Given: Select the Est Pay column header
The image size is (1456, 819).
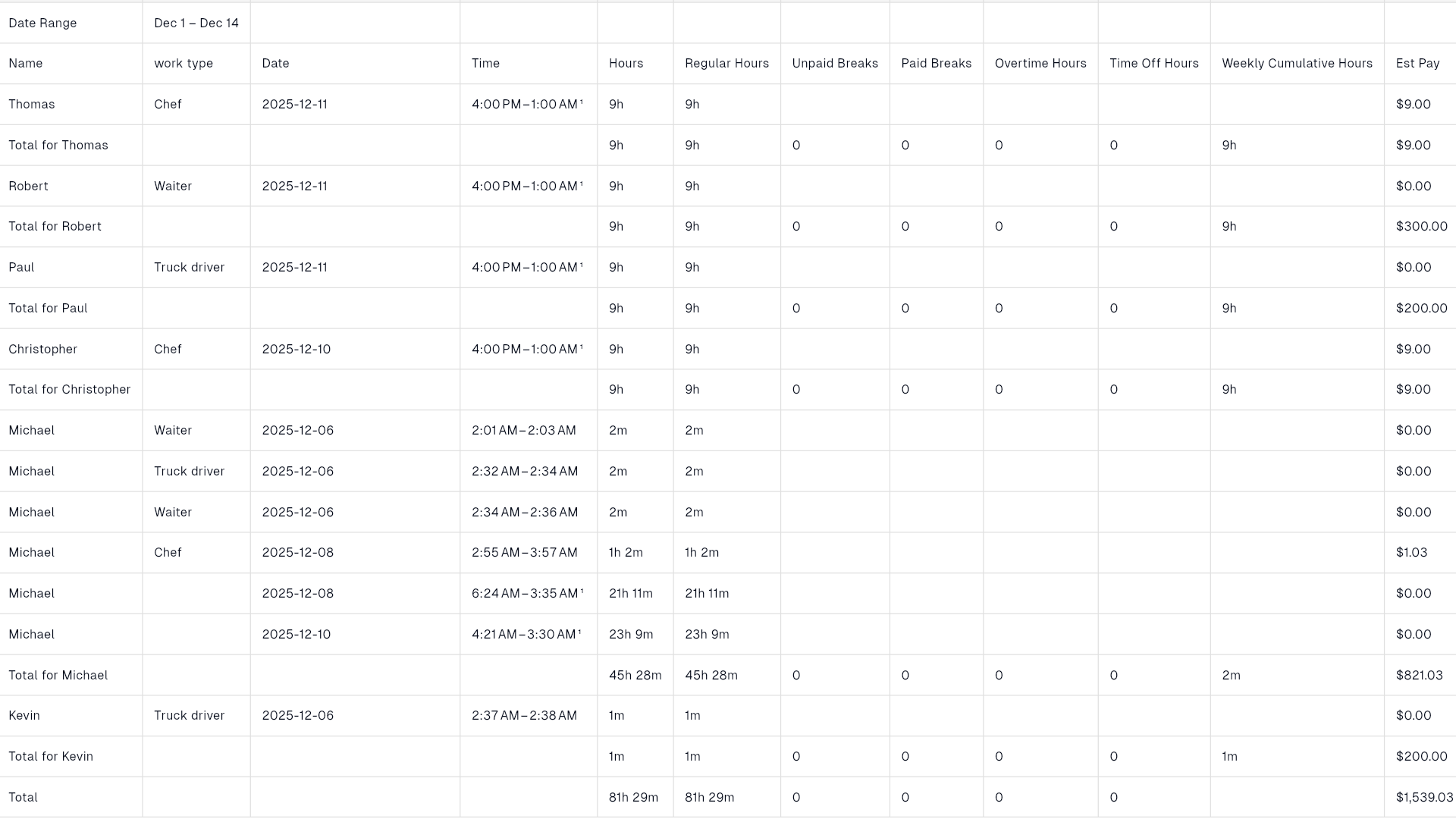Looking at the screenshot, I should tap(1417, 64).
